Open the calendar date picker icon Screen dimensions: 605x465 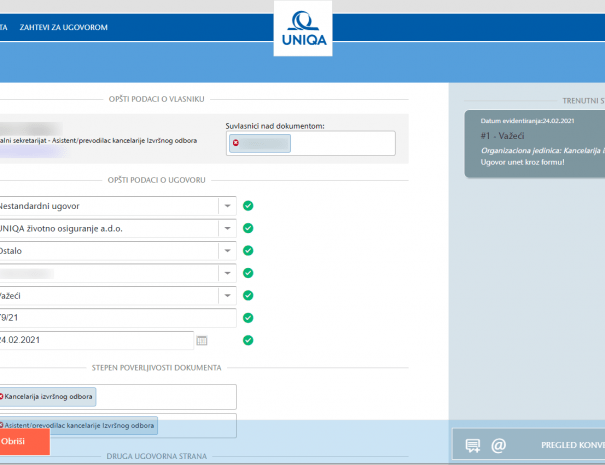coord(202,340)
